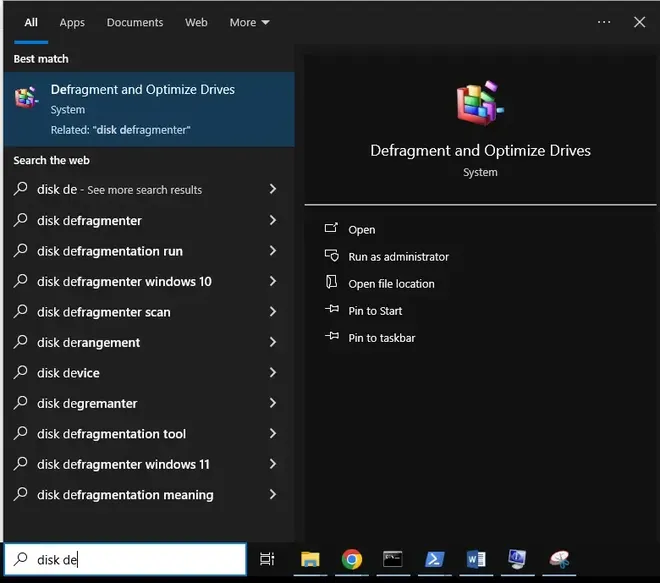Switch to the Web search tab
Screen dimensions: 660x583
tap(196, 22)
